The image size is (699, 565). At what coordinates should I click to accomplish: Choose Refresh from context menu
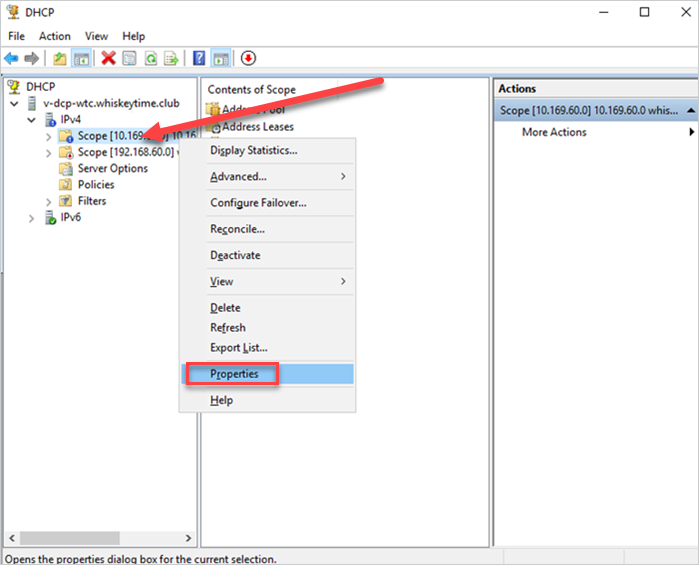267,327
